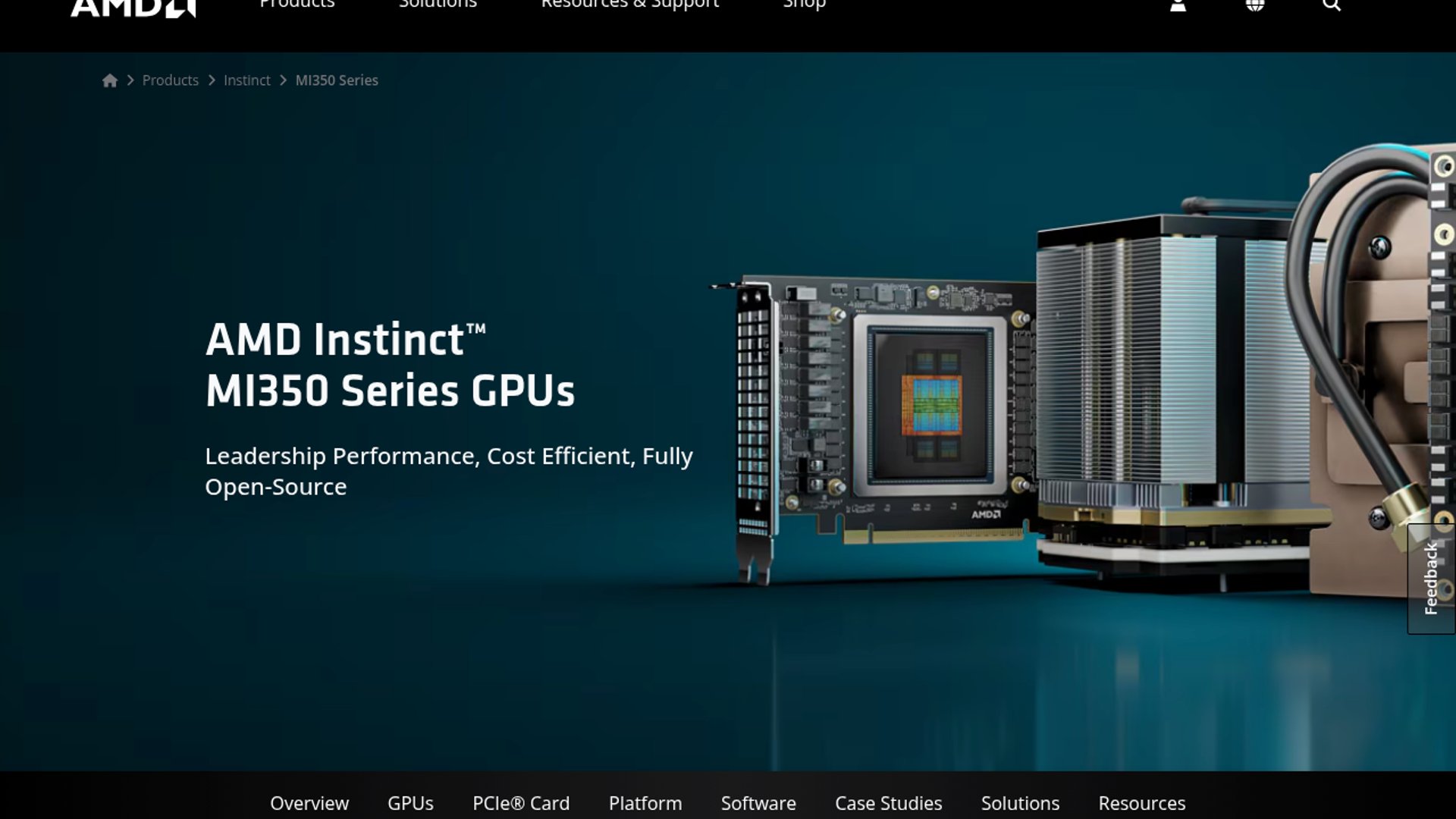Open the user account icon
This screenshot has width=1456, height=819.
(1178, 5)
